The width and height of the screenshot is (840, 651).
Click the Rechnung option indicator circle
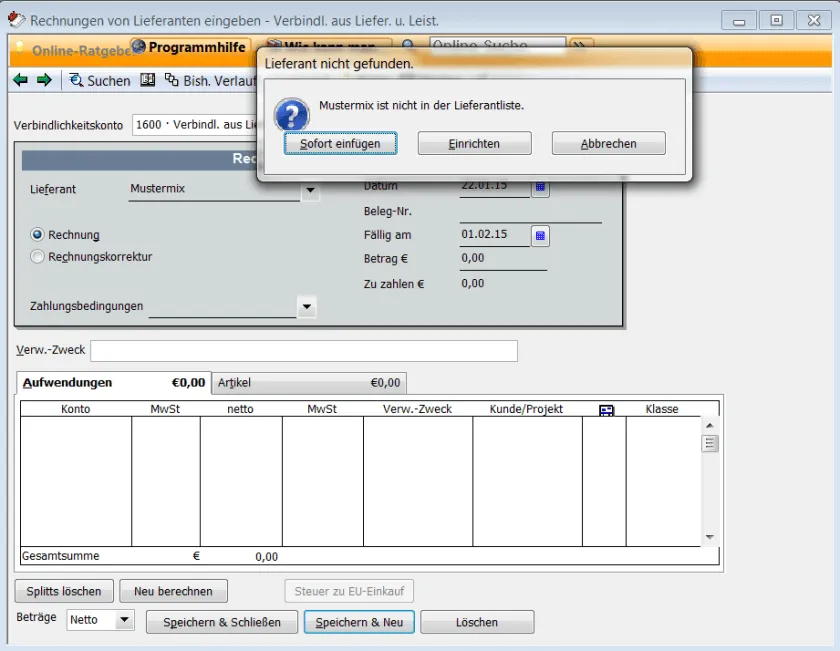(36, 234)
